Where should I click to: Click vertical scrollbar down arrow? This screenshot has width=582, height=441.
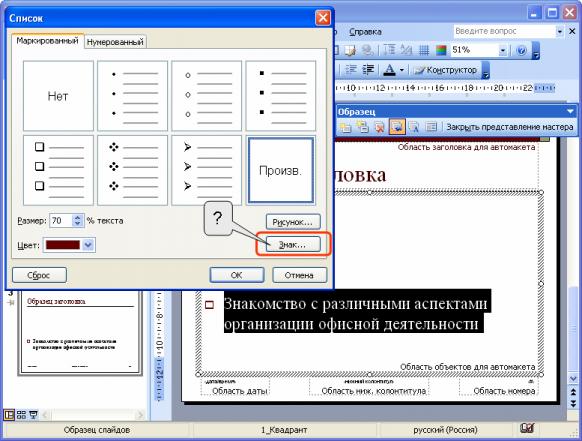(573, 379)
